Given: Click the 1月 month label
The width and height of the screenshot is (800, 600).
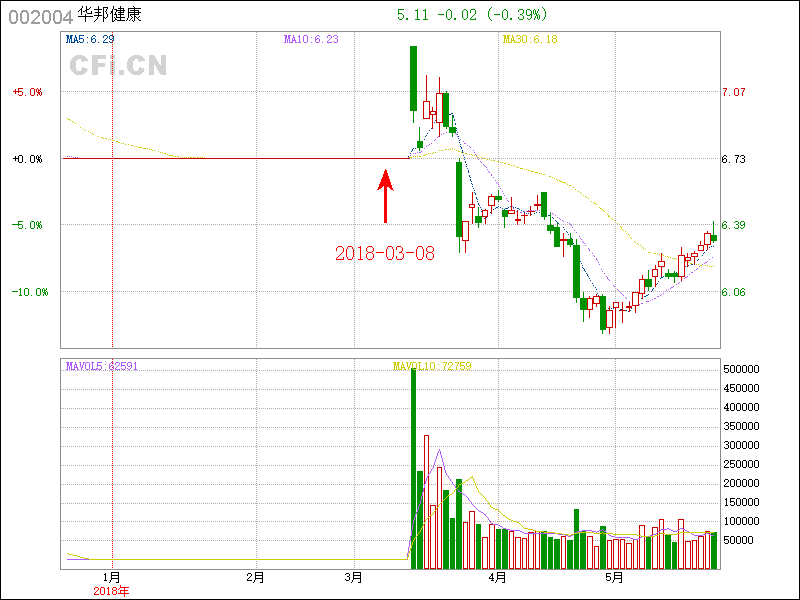Looking at the screenshot, I should point(112,578).
